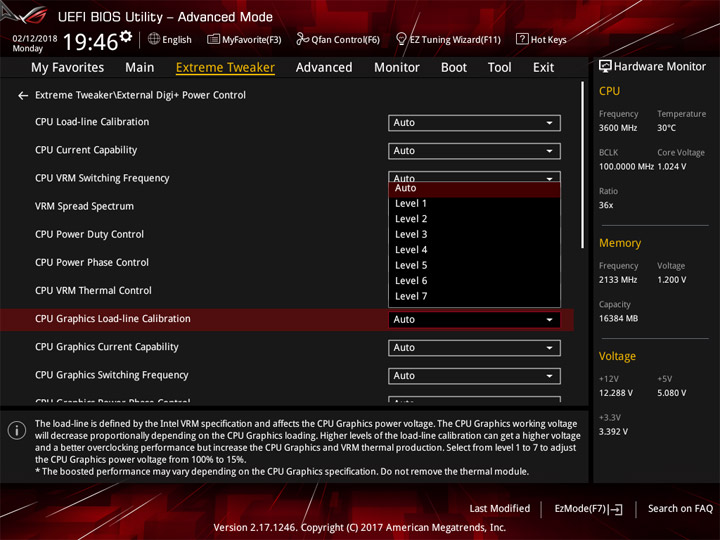Click memory capacity 16384 MB
This screenshot has height=540, width=720.
618,319
